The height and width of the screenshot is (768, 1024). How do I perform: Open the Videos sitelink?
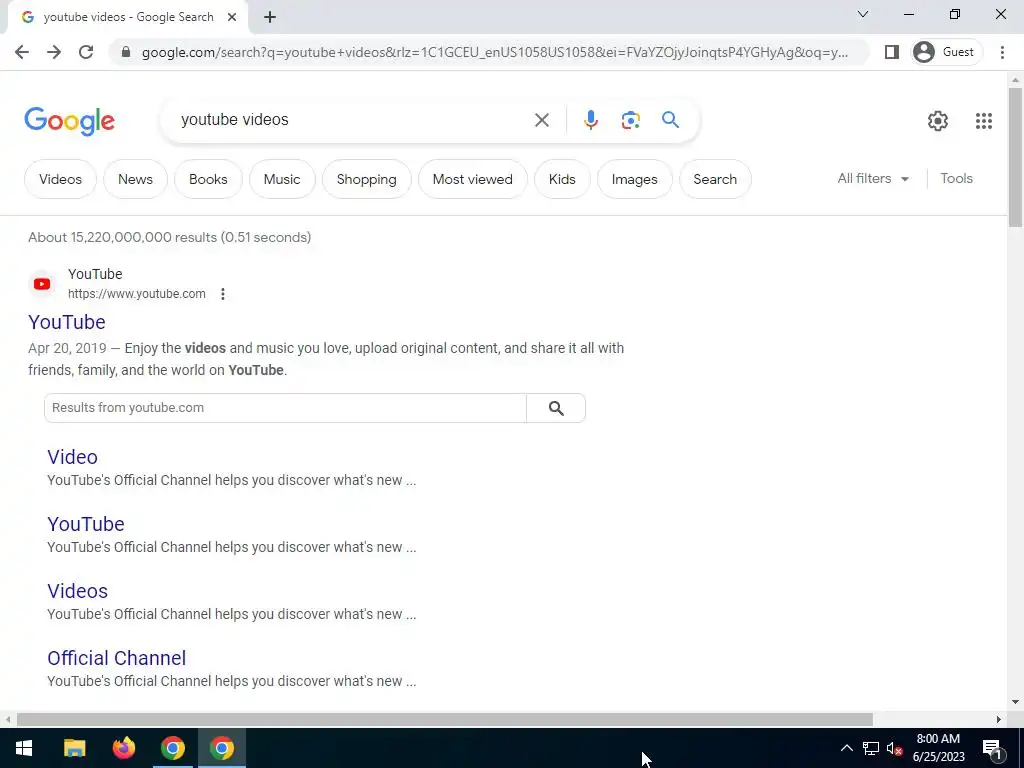coord(77,591)
